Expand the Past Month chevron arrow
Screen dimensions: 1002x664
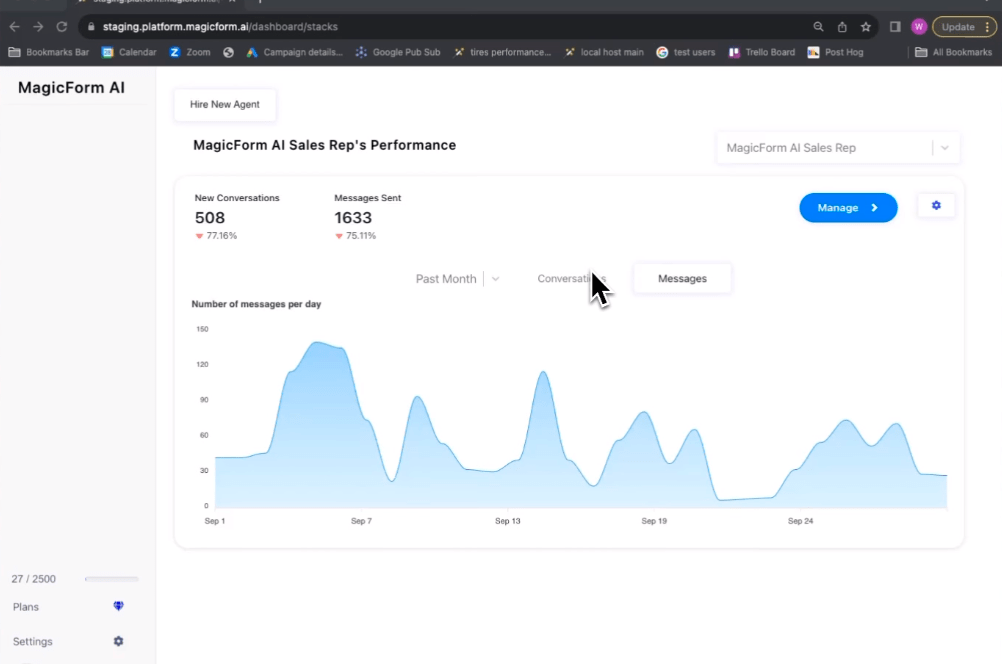tap(495, 279)
